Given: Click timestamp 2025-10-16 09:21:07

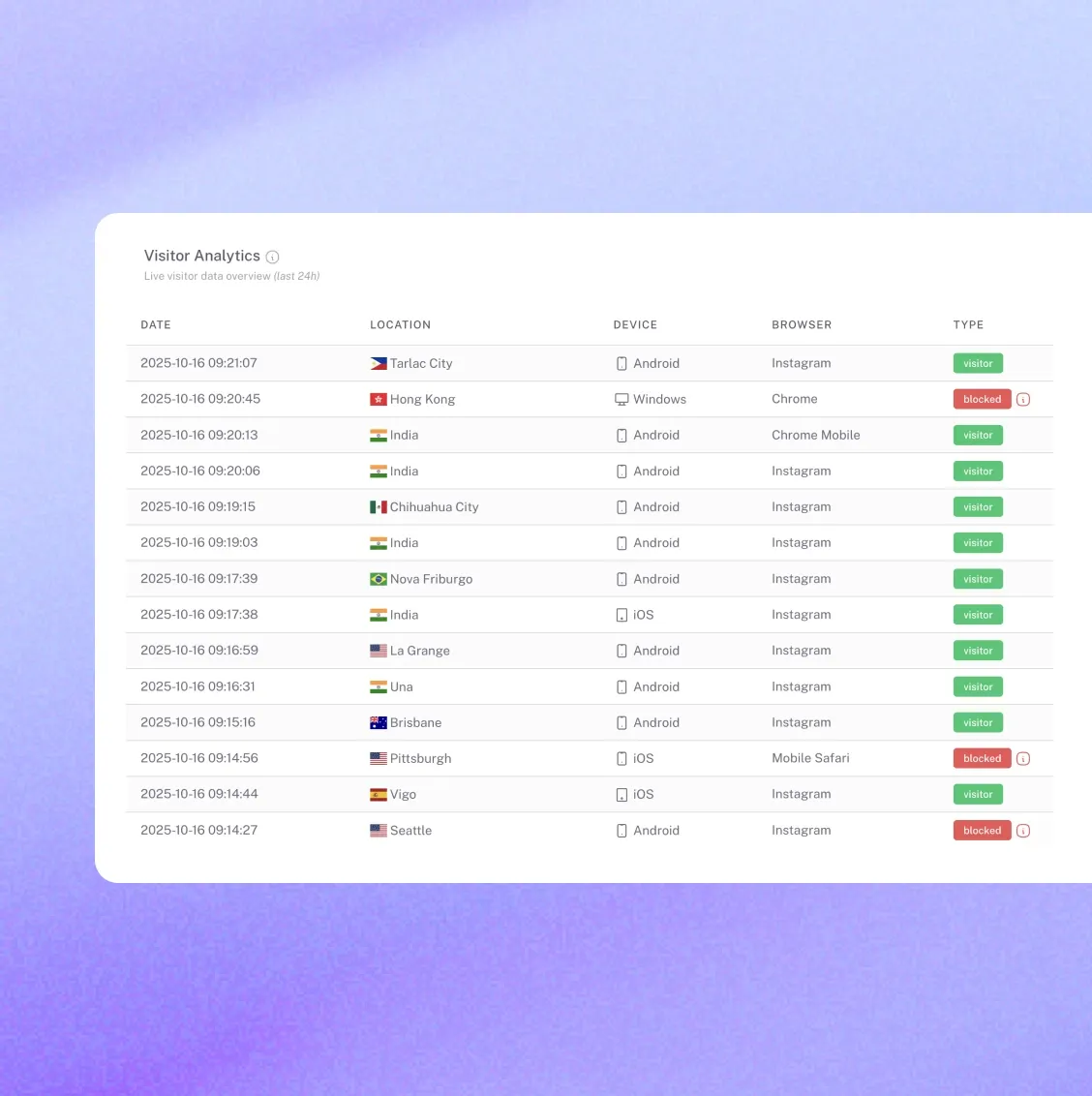Looking at the screenshot, I should click(198, 363).
